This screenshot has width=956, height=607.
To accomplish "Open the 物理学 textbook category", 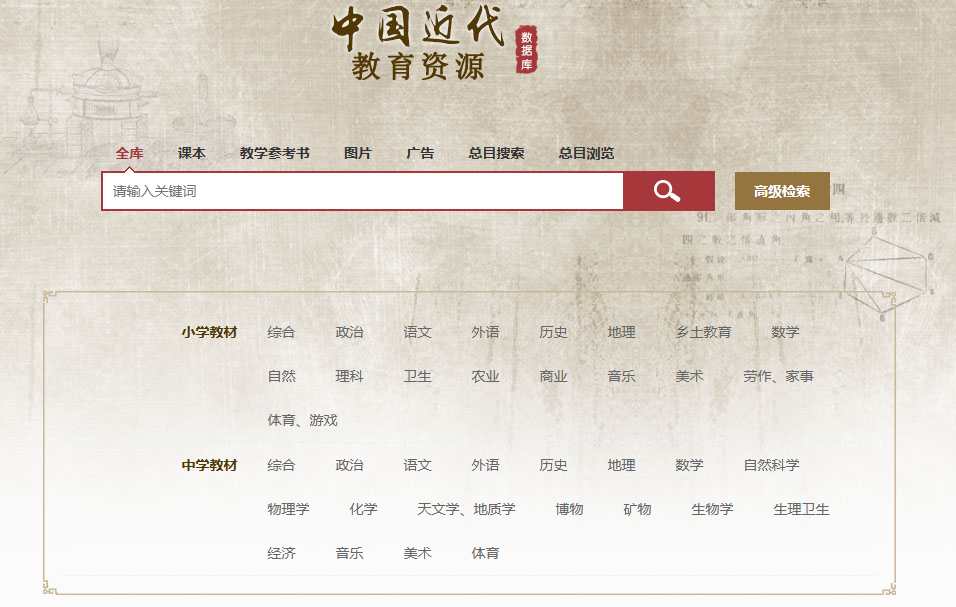I will point(288,509).
